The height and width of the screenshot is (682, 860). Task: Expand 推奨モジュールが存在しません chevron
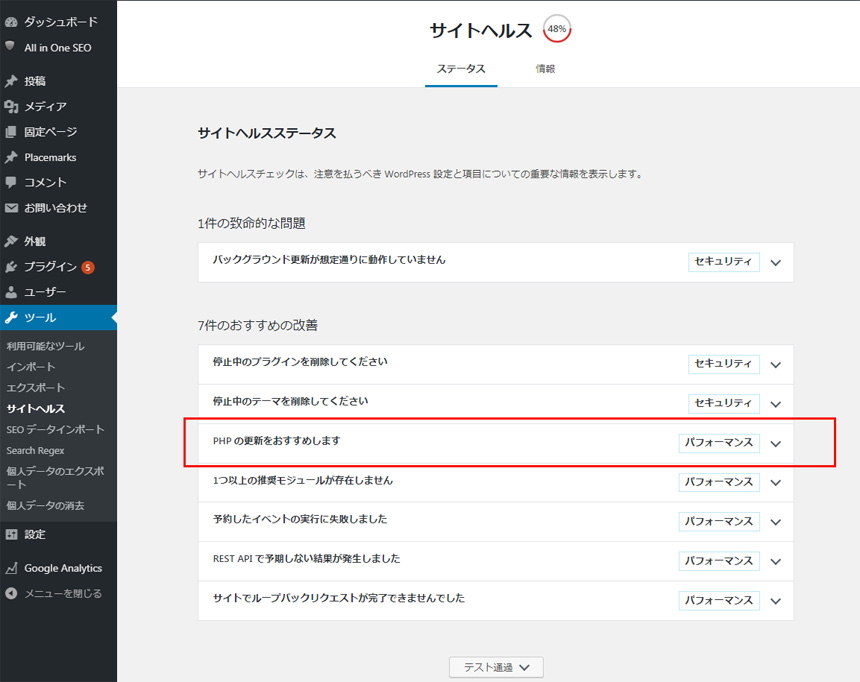coord(776,483)
